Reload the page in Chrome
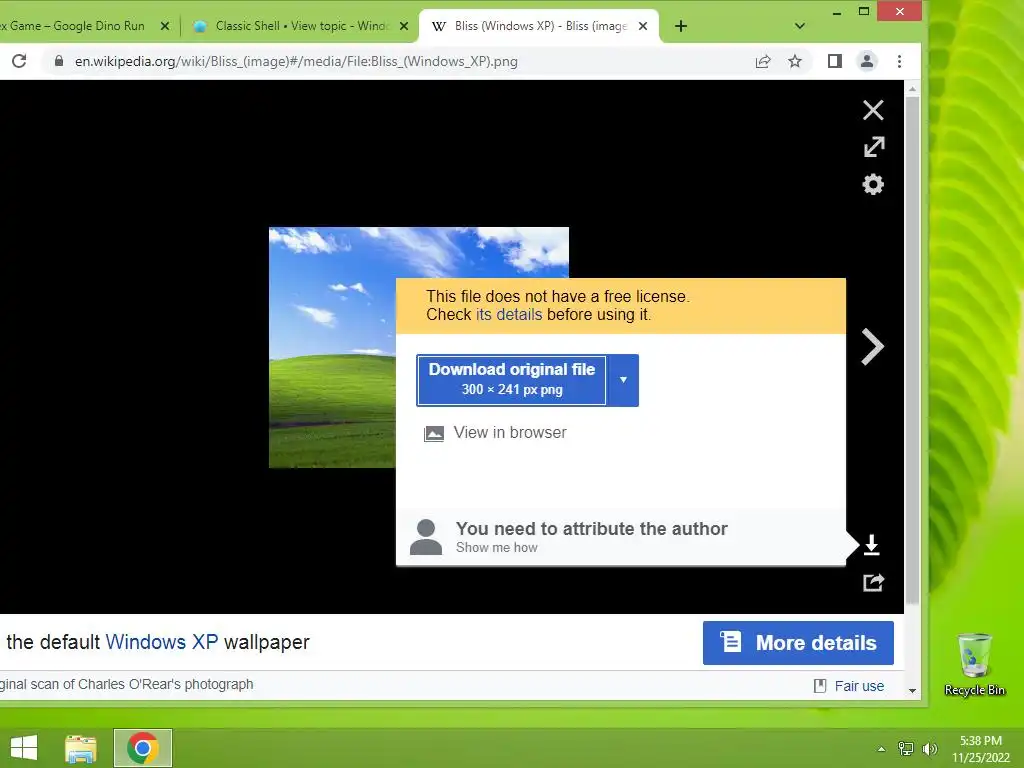Viewport: 1024px width, 768px height. (19, 61)
